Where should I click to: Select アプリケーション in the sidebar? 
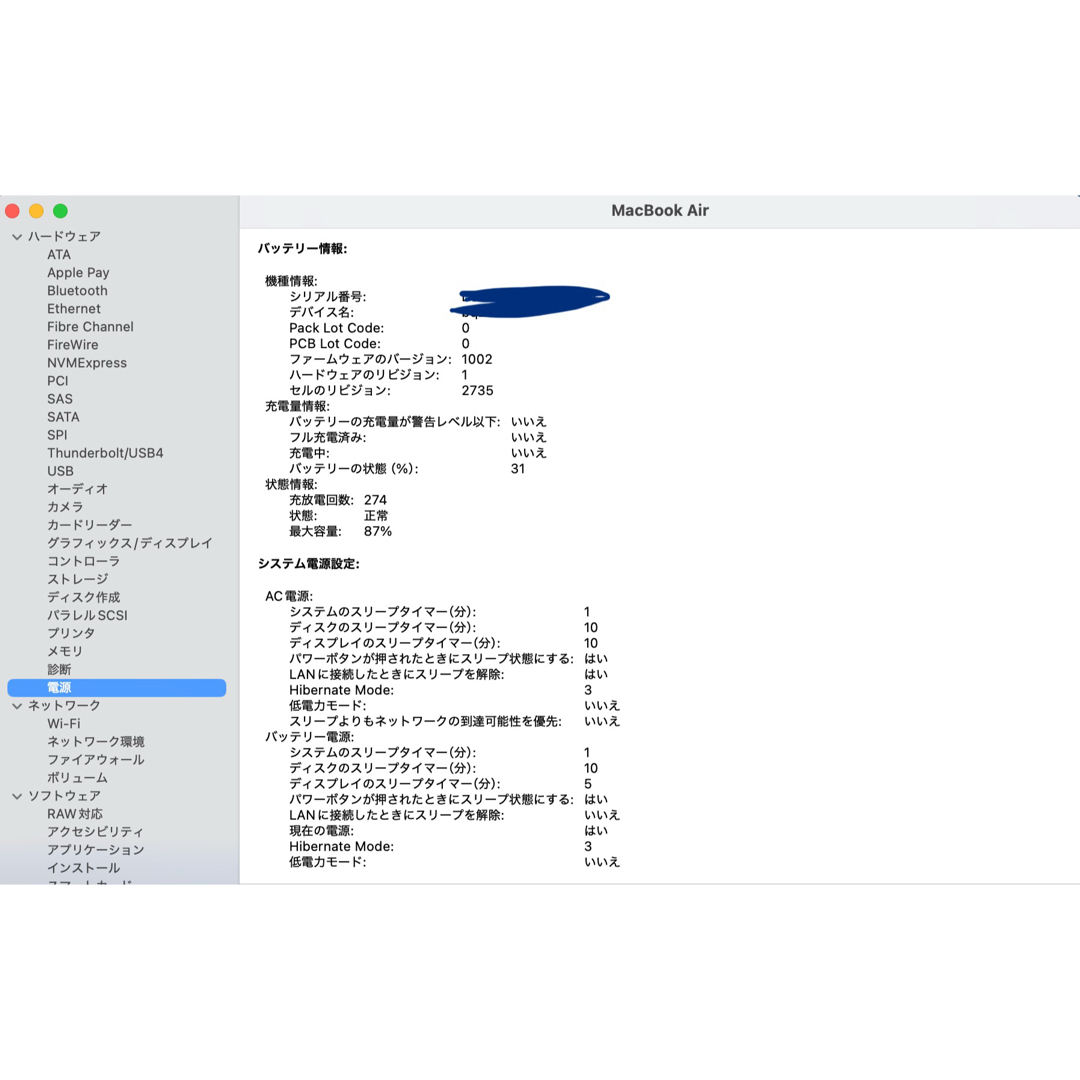[96, 850]
